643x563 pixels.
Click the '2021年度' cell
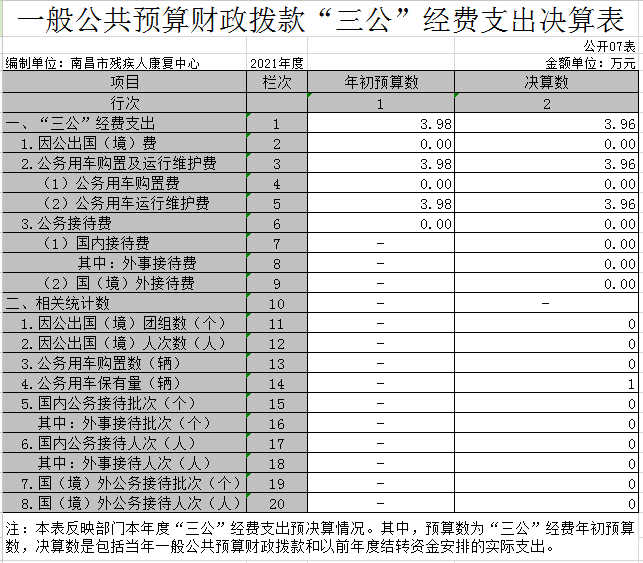tap(278, 63)
